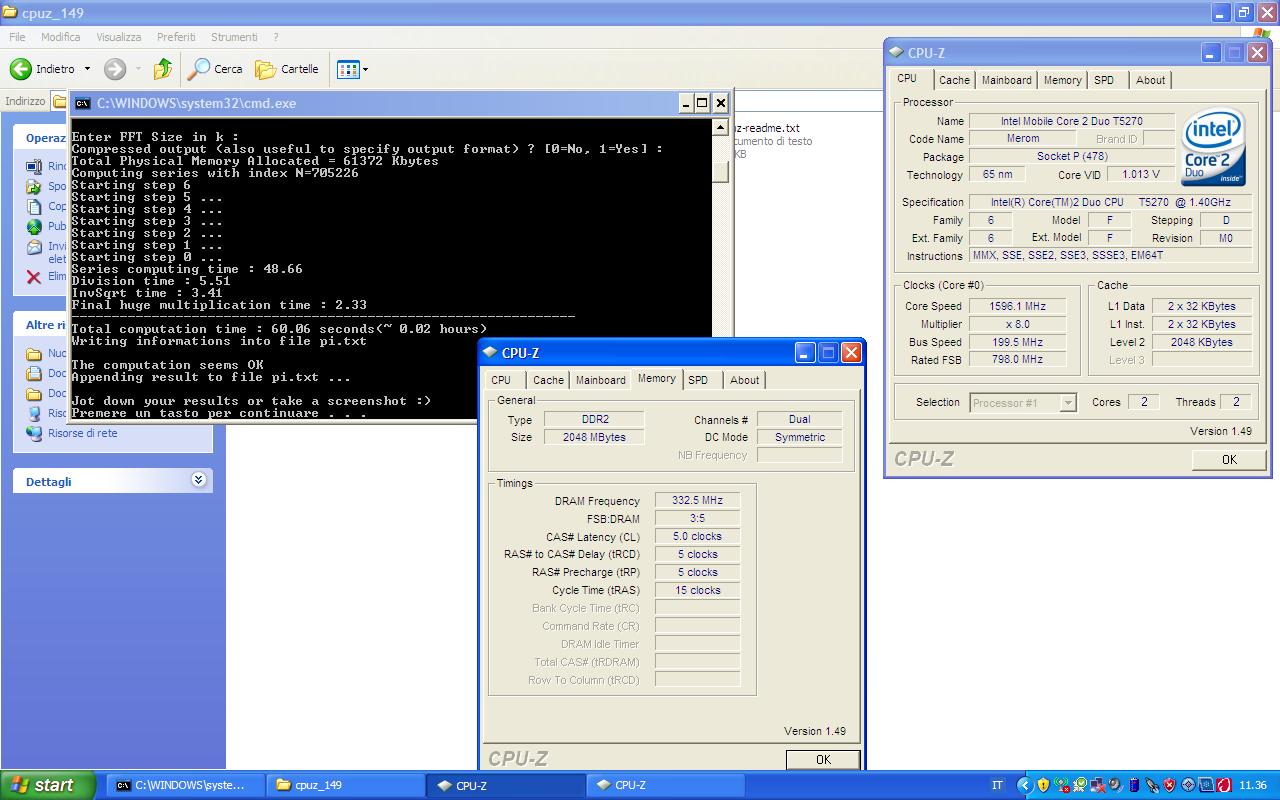
Task: Click the Level 2 cache value 2048 KBytes
Action: (x=1201, y=342)
